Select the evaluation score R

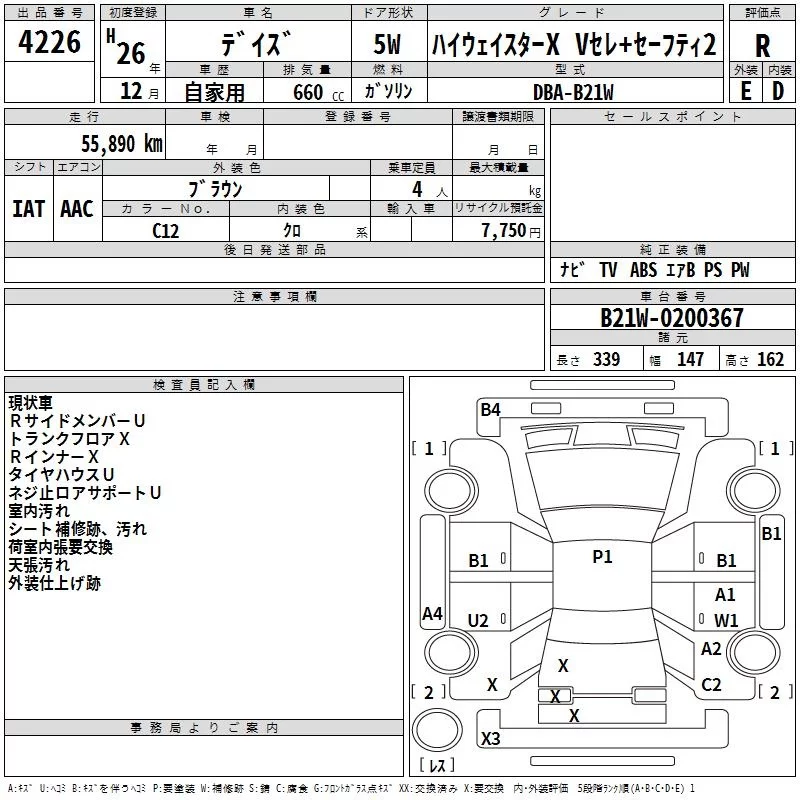click(763, 45)
